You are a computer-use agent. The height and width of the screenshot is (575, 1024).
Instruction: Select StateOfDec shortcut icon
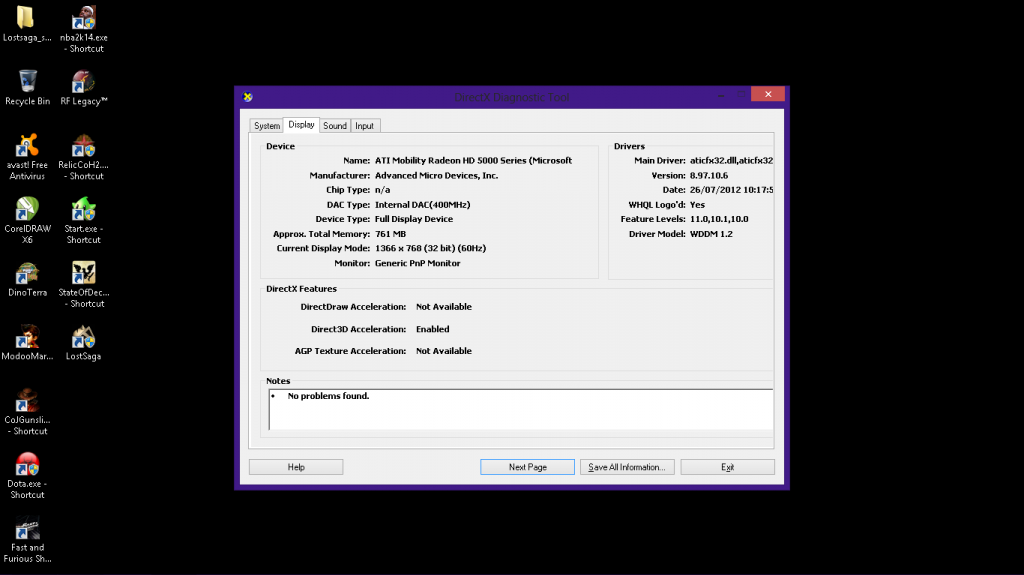tap(84, 273)
